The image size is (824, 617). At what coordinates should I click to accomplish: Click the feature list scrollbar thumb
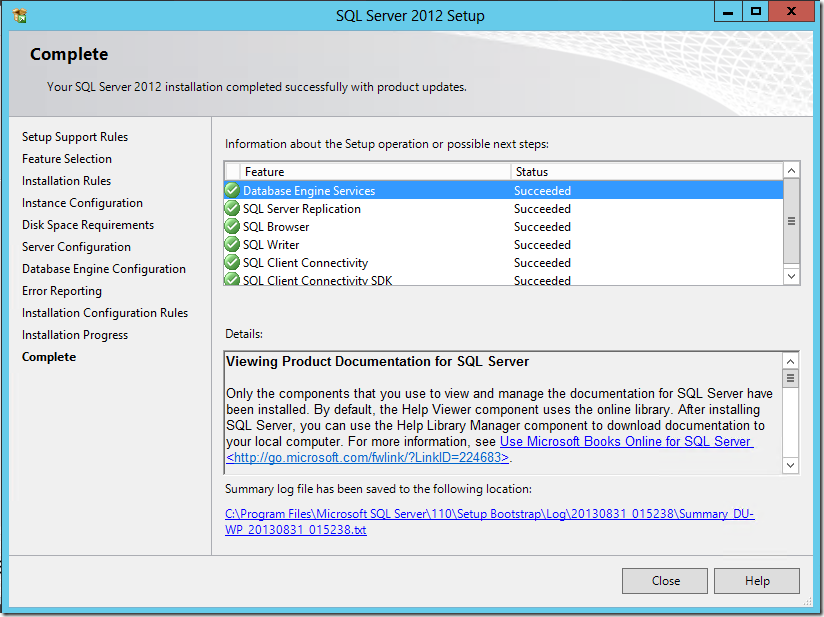point(791,221)
